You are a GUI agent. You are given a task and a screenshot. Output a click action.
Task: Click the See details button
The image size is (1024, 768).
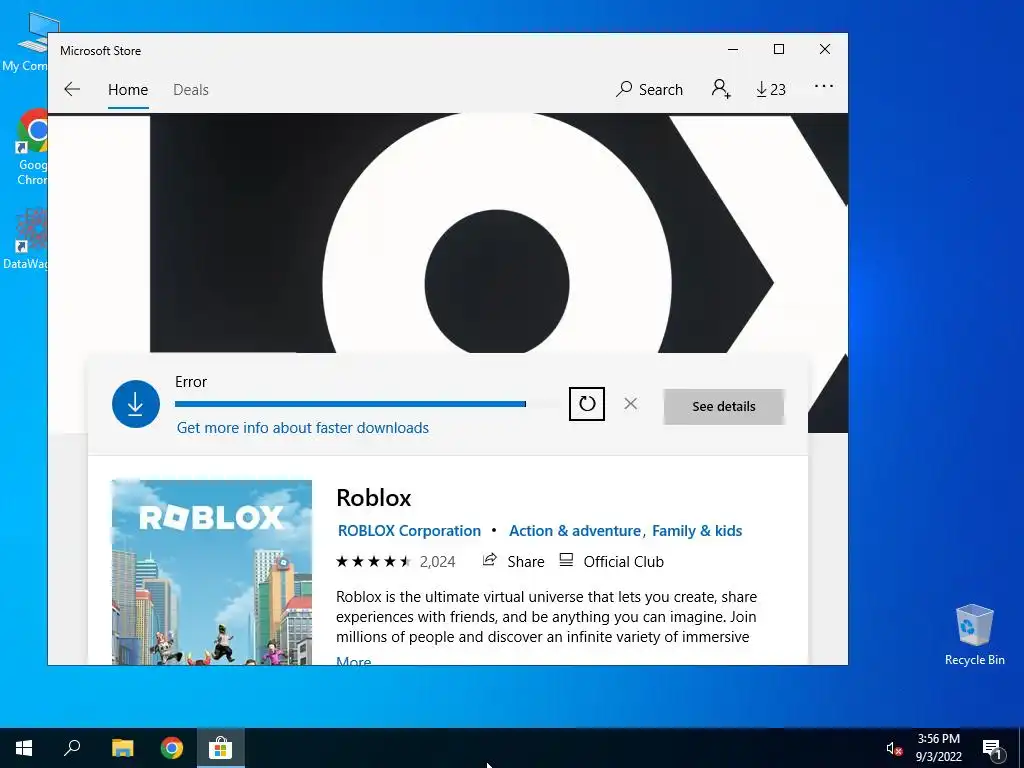[724, 406]
